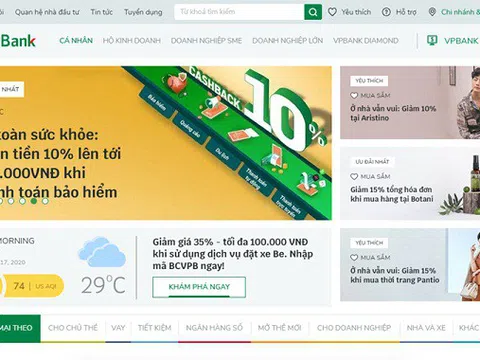
Task: Focus the Từ khoá tìm kiếm search field
Action: pos(239,12)
